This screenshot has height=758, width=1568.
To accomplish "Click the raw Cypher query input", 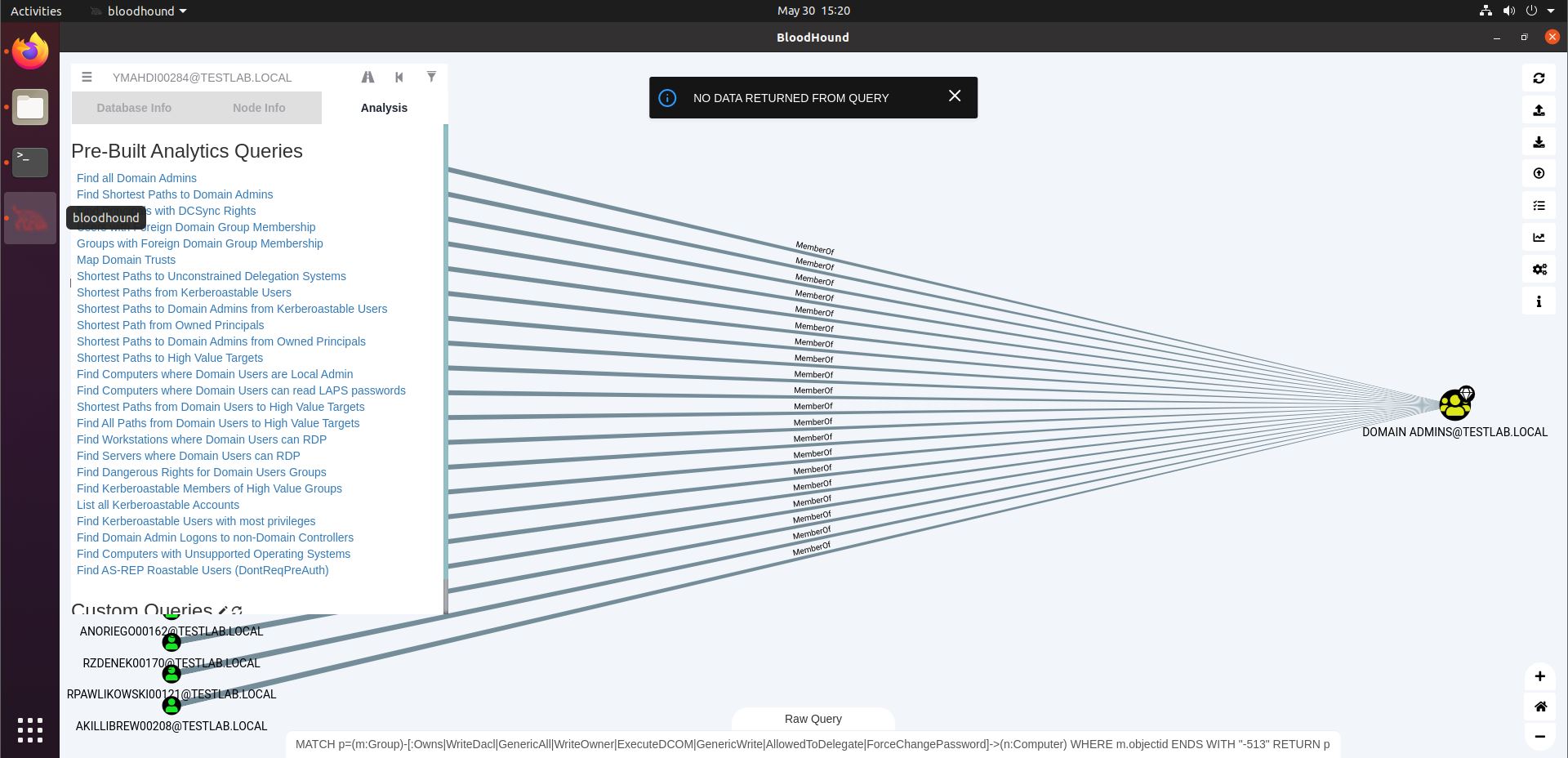I will (813, 744).
